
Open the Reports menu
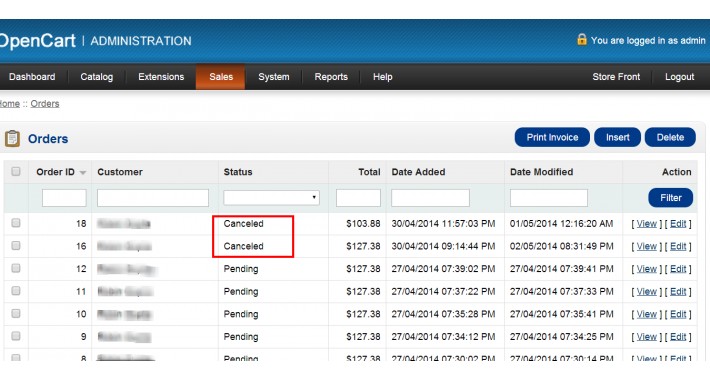coord(331,77)
